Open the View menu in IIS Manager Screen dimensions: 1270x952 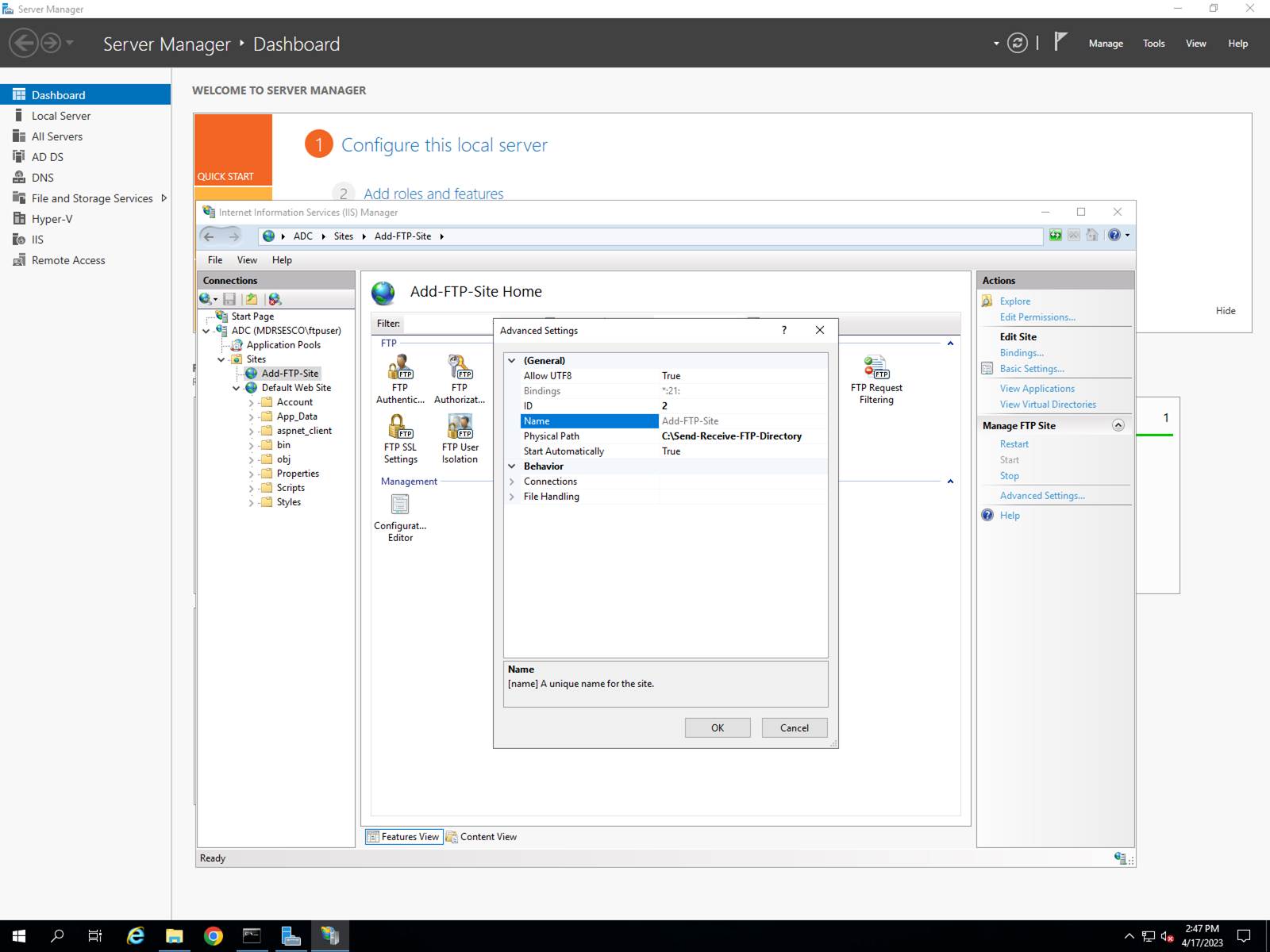tap(247, 259)
